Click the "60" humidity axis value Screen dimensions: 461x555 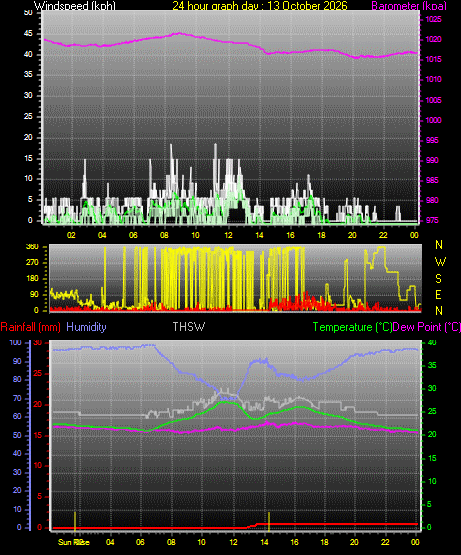tap(17, 417)
